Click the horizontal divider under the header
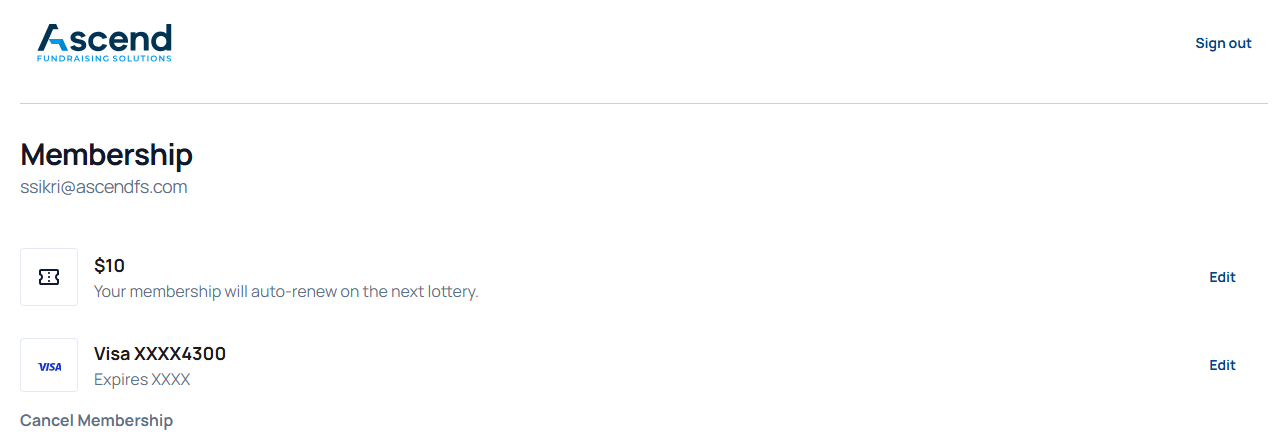 636,103
